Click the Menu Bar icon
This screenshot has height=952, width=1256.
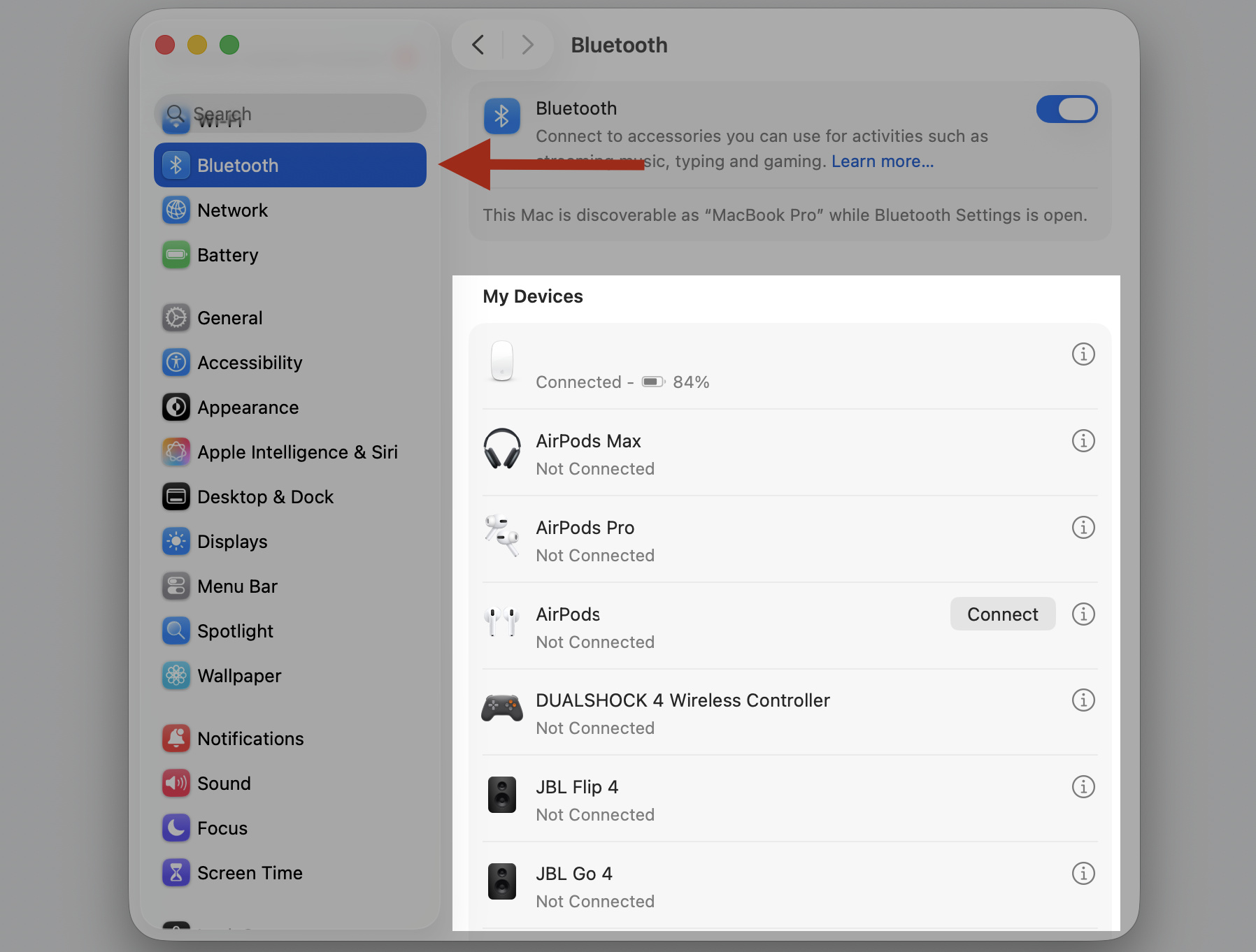coord(176,586)
